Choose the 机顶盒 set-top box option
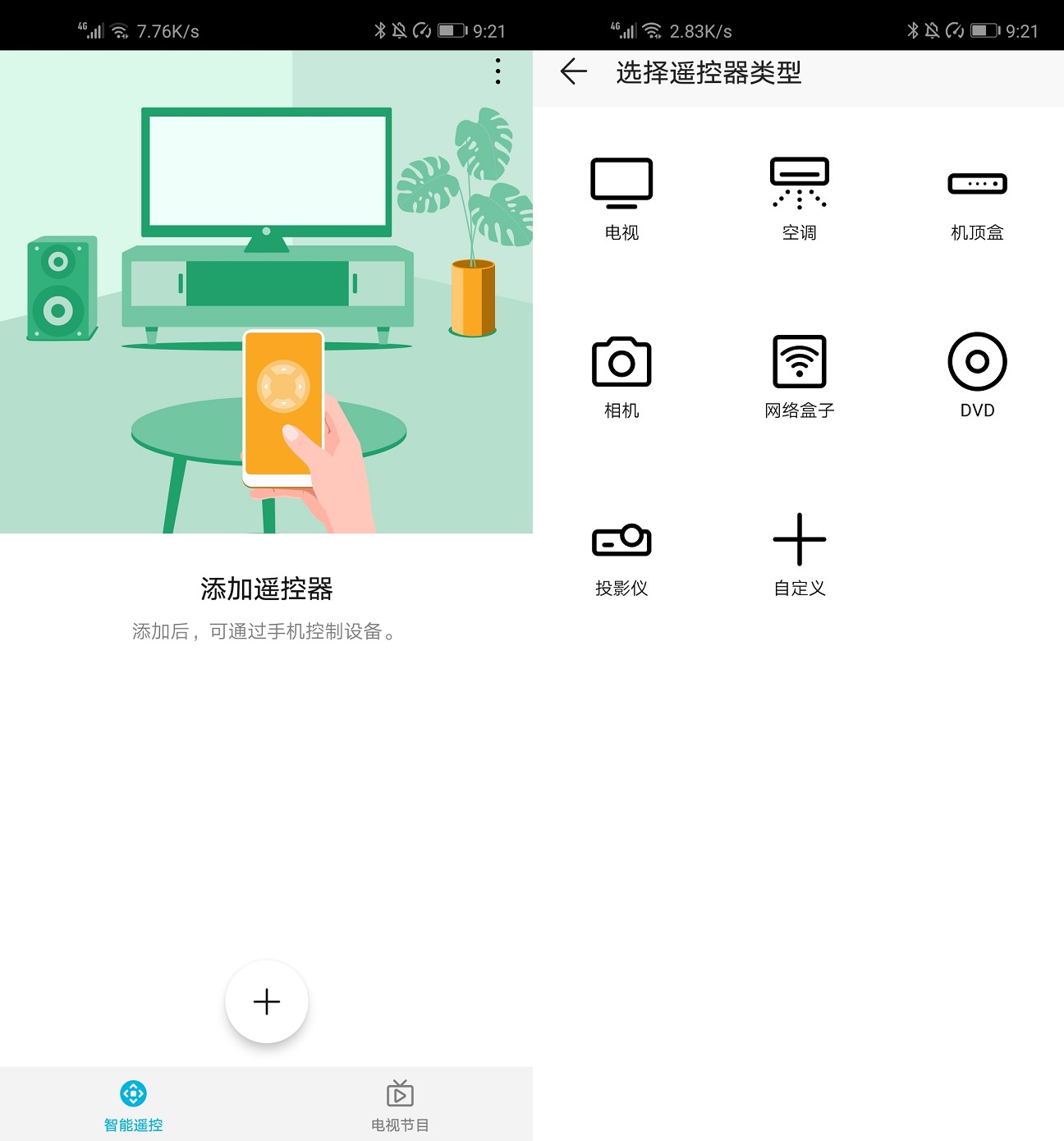This screenshot has width=1064, height=1141. point(976,197)
